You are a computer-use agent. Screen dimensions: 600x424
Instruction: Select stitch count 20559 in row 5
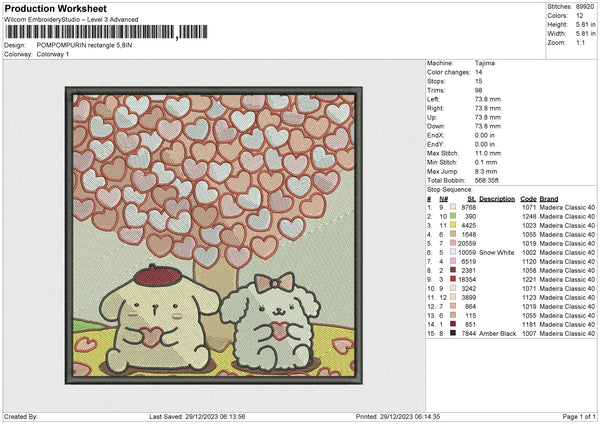click(467, 243)
